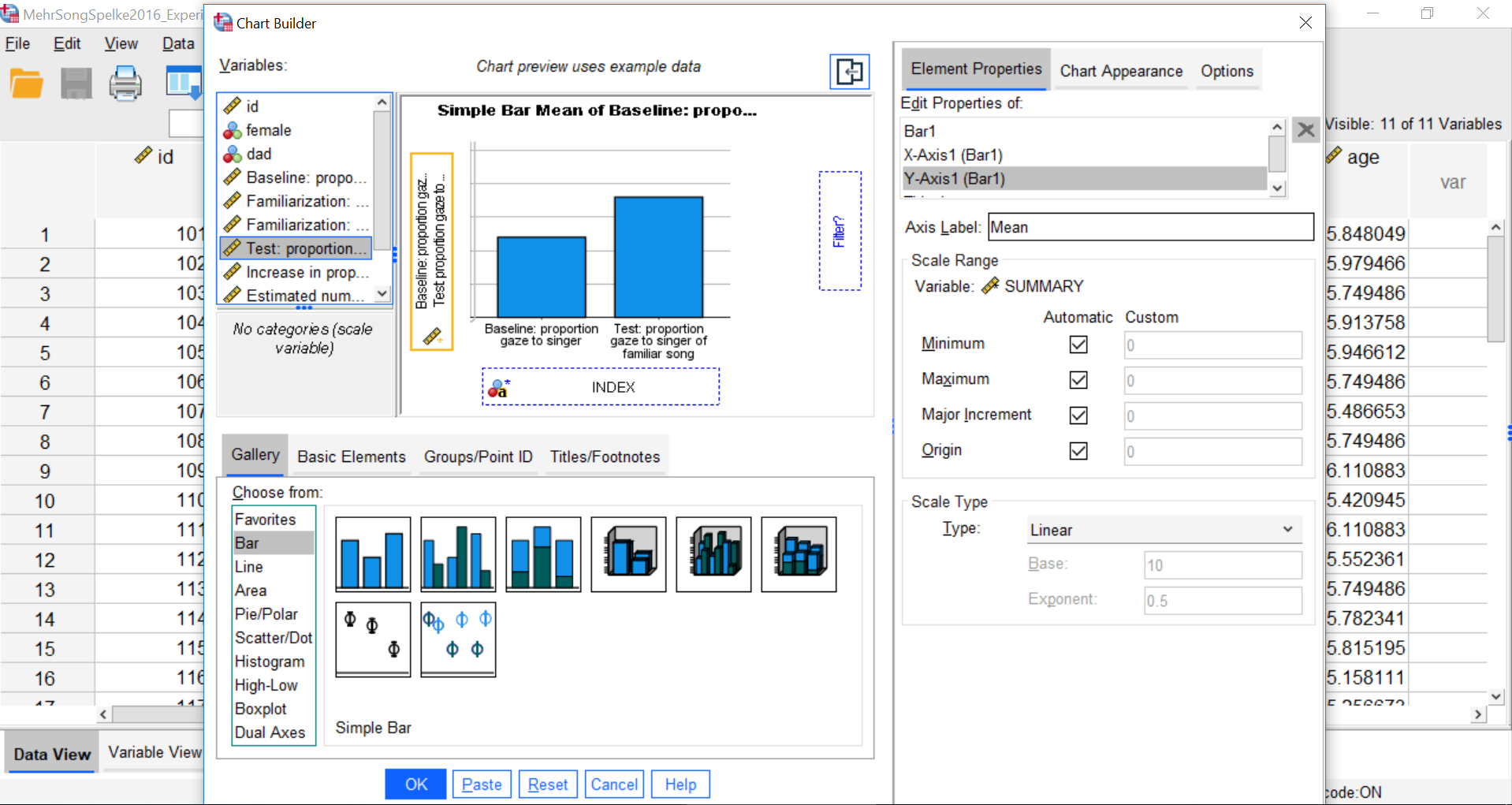Click the Edit Properties list scroll up arrow
1512x805 pixels.
point(1277,128)
